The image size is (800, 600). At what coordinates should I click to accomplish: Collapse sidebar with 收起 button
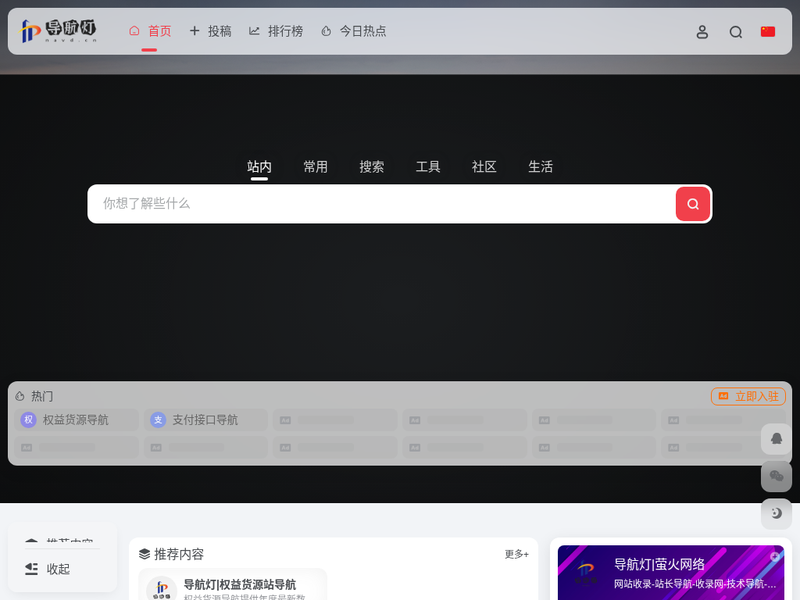47,569
